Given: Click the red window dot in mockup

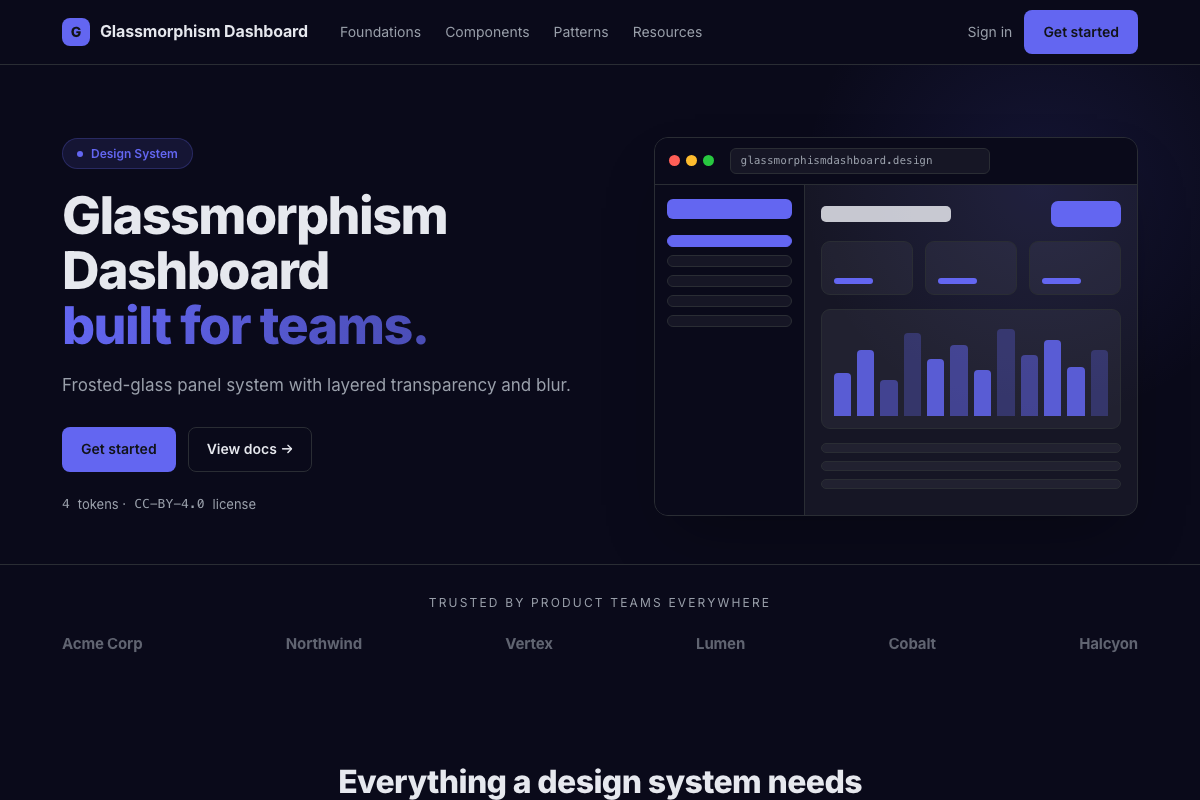Looking at the screenshot, I should 674,161.
